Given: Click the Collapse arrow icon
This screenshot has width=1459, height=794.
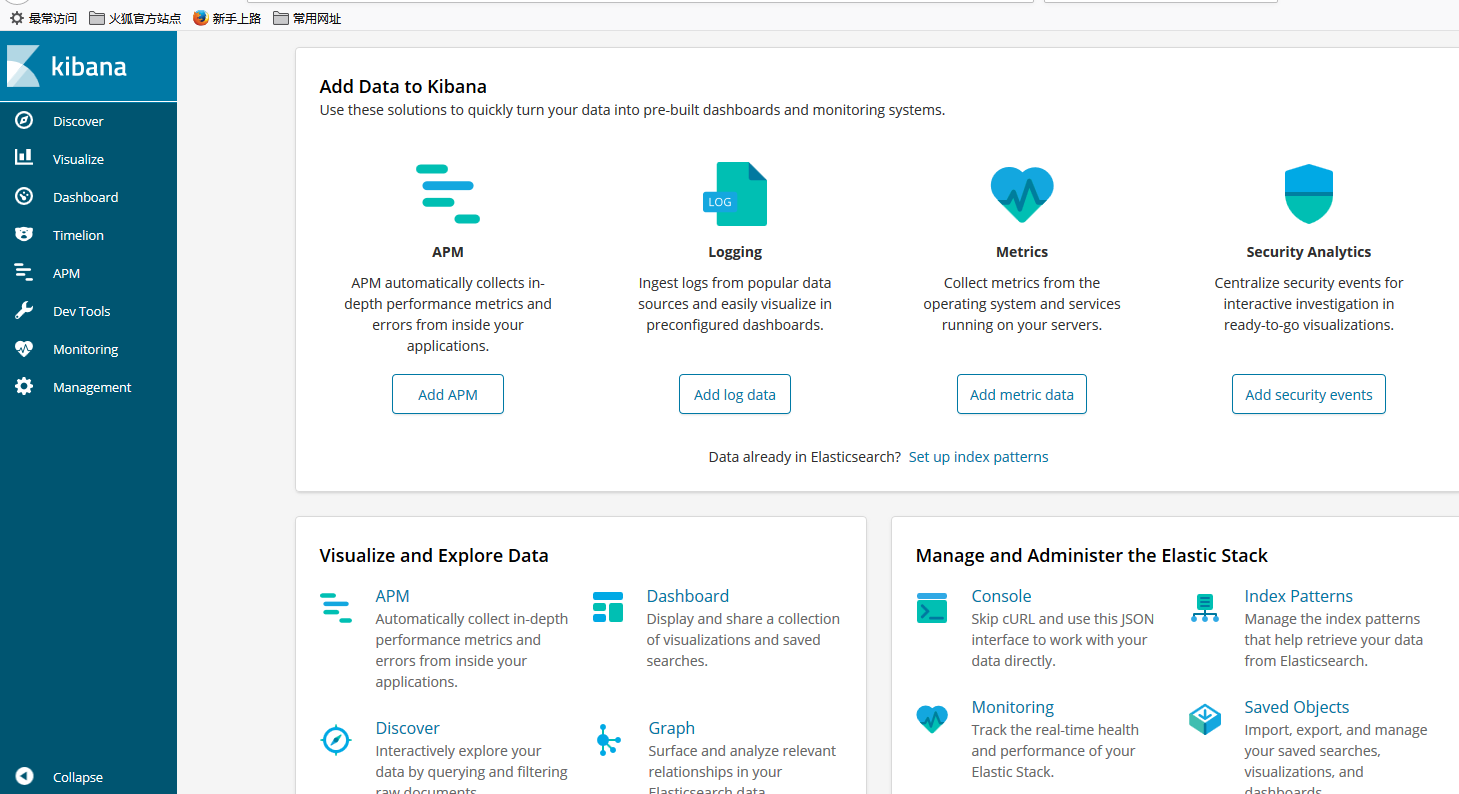Looking at the screenshot, I should coord(24,777).
